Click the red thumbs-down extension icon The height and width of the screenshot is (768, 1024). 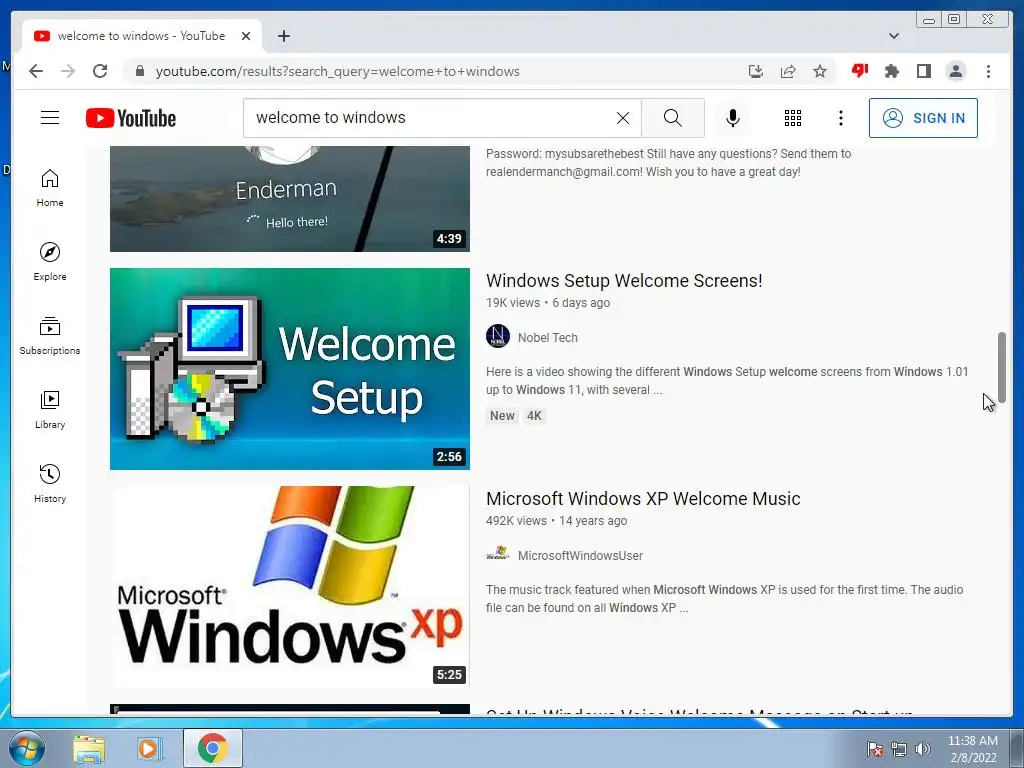coord(859,71)
